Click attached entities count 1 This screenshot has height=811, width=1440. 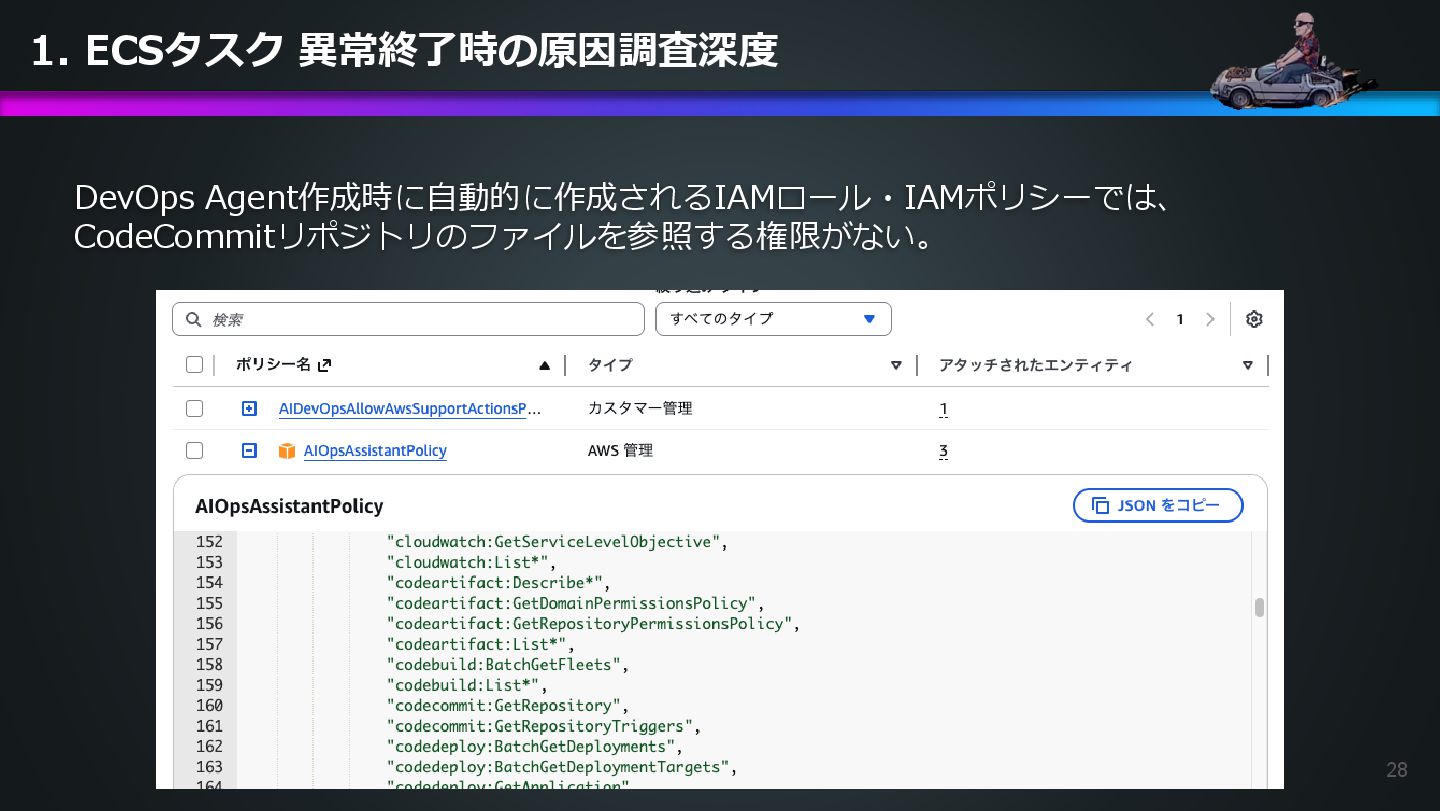click(943, 409)
